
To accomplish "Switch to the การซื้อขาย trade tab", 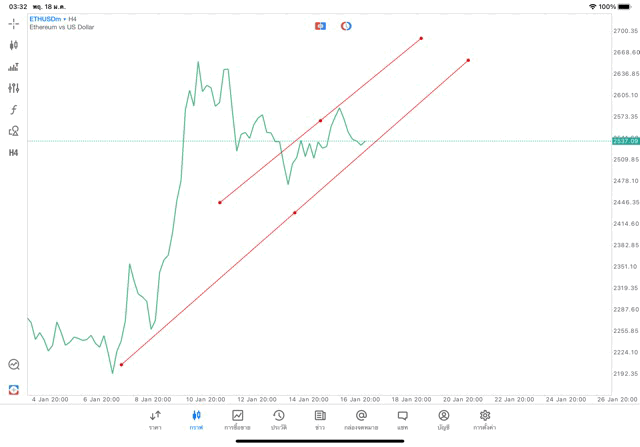I will (x=237, y=420).
